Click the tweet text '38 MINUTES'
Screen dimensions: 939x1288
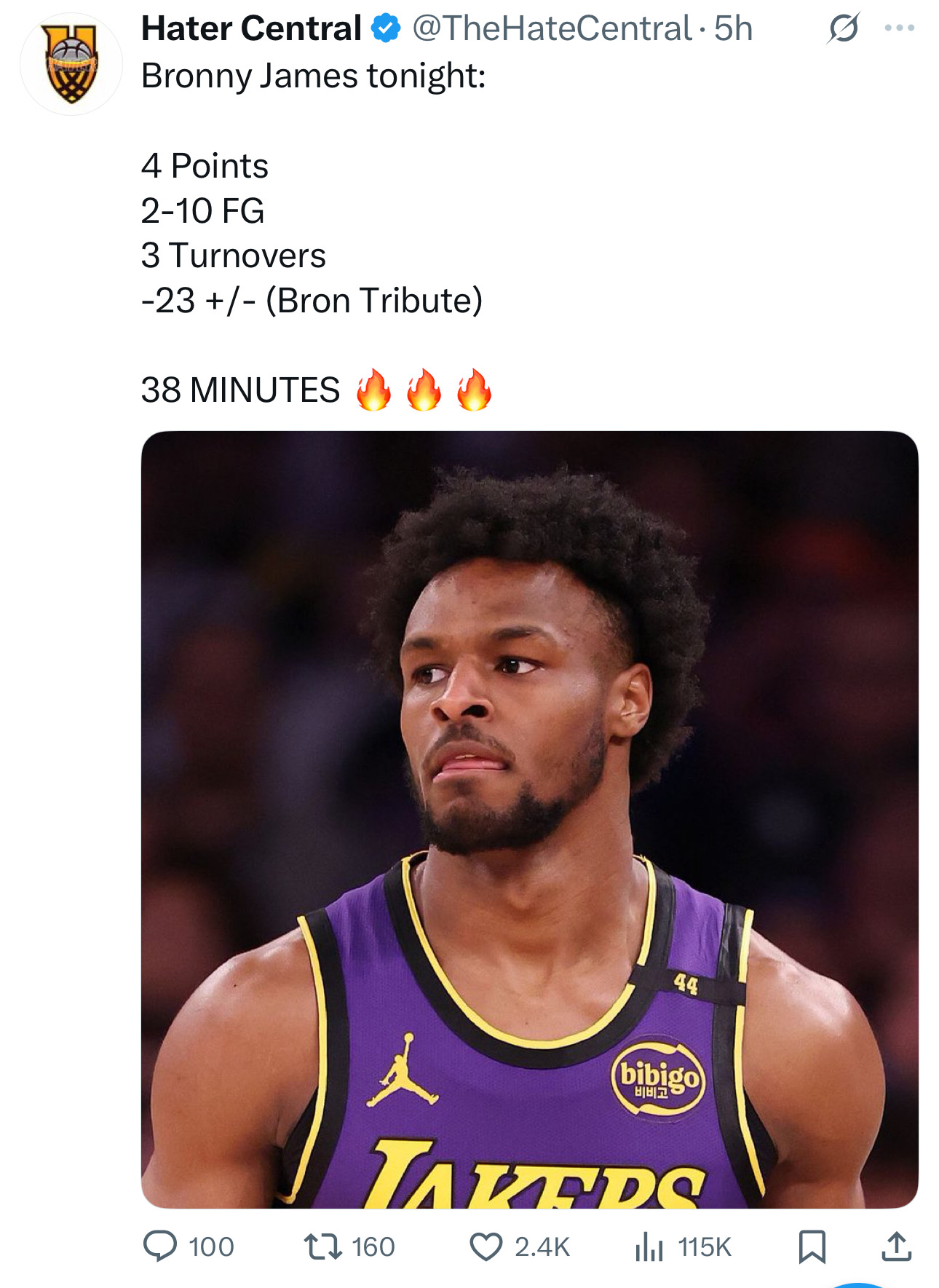[240, 390]
